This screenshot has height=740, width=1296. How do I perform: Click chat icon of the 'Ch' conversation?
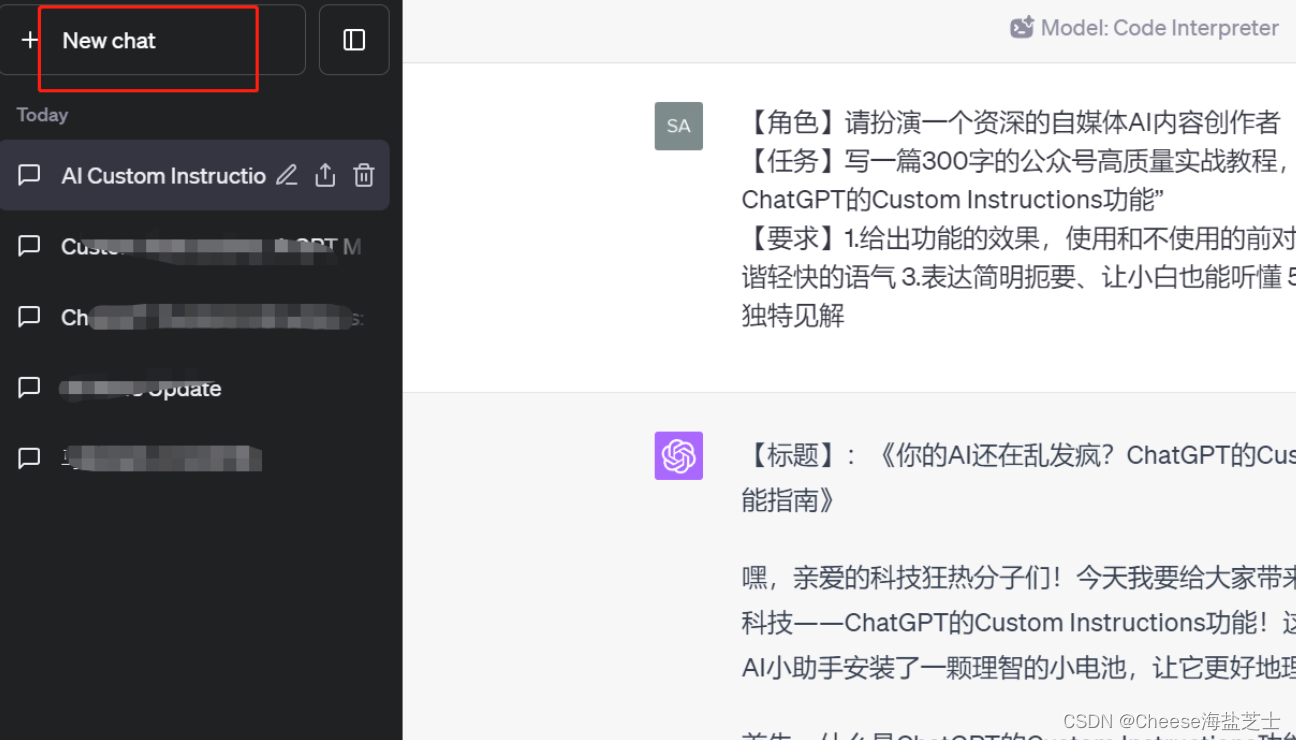[x=30, y=317]
